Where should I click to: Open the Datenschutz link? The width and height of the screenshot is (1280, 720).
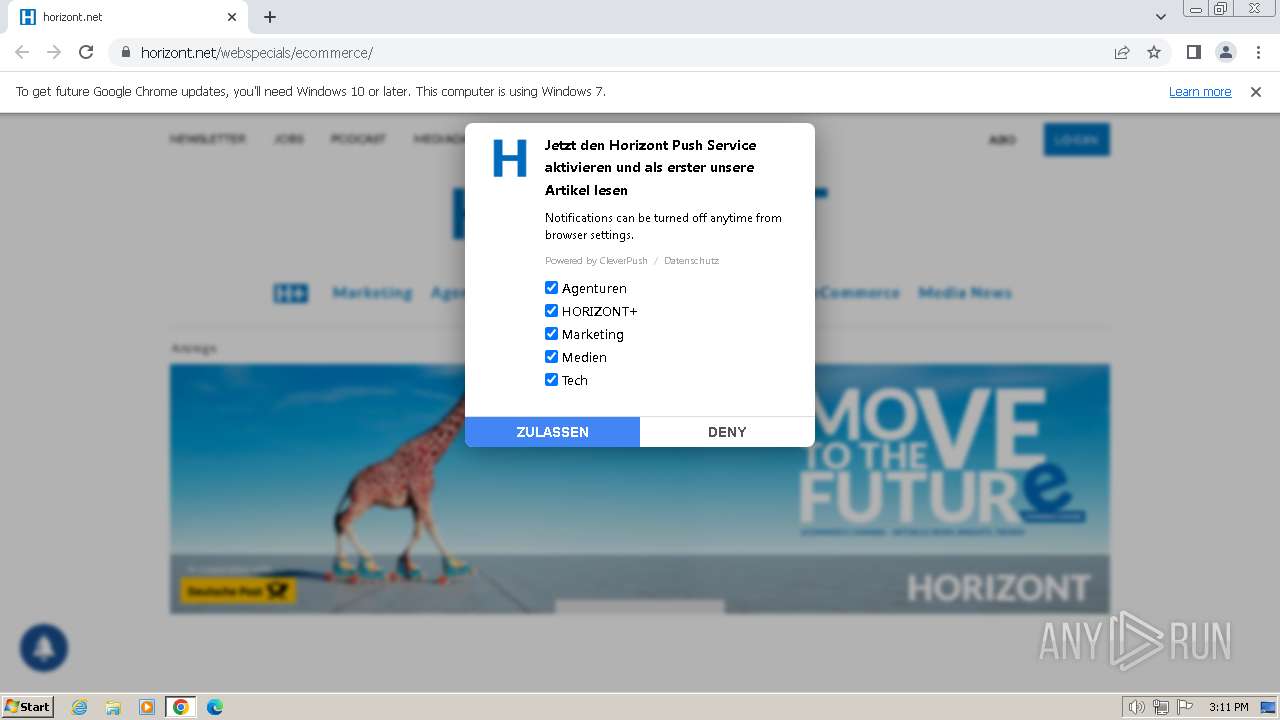[x=691, y=261]
